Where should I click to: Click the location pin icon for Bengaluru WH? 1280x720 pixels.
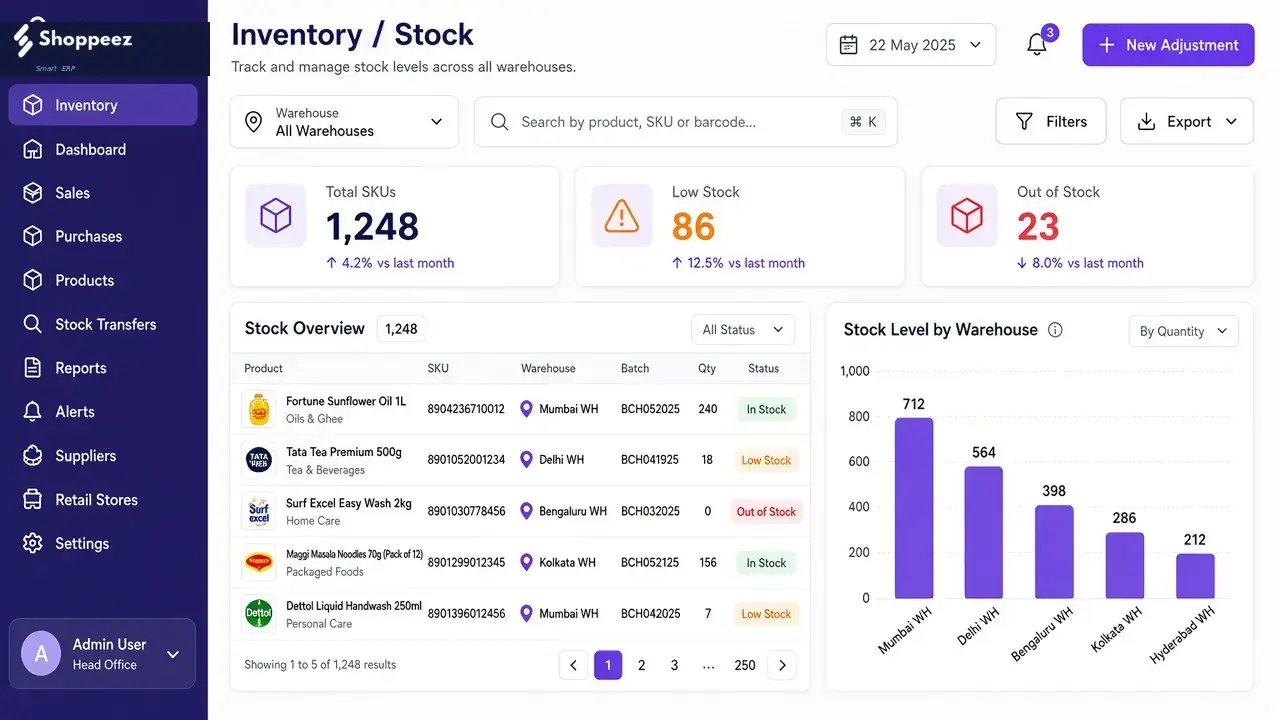[x=526, y=511]
